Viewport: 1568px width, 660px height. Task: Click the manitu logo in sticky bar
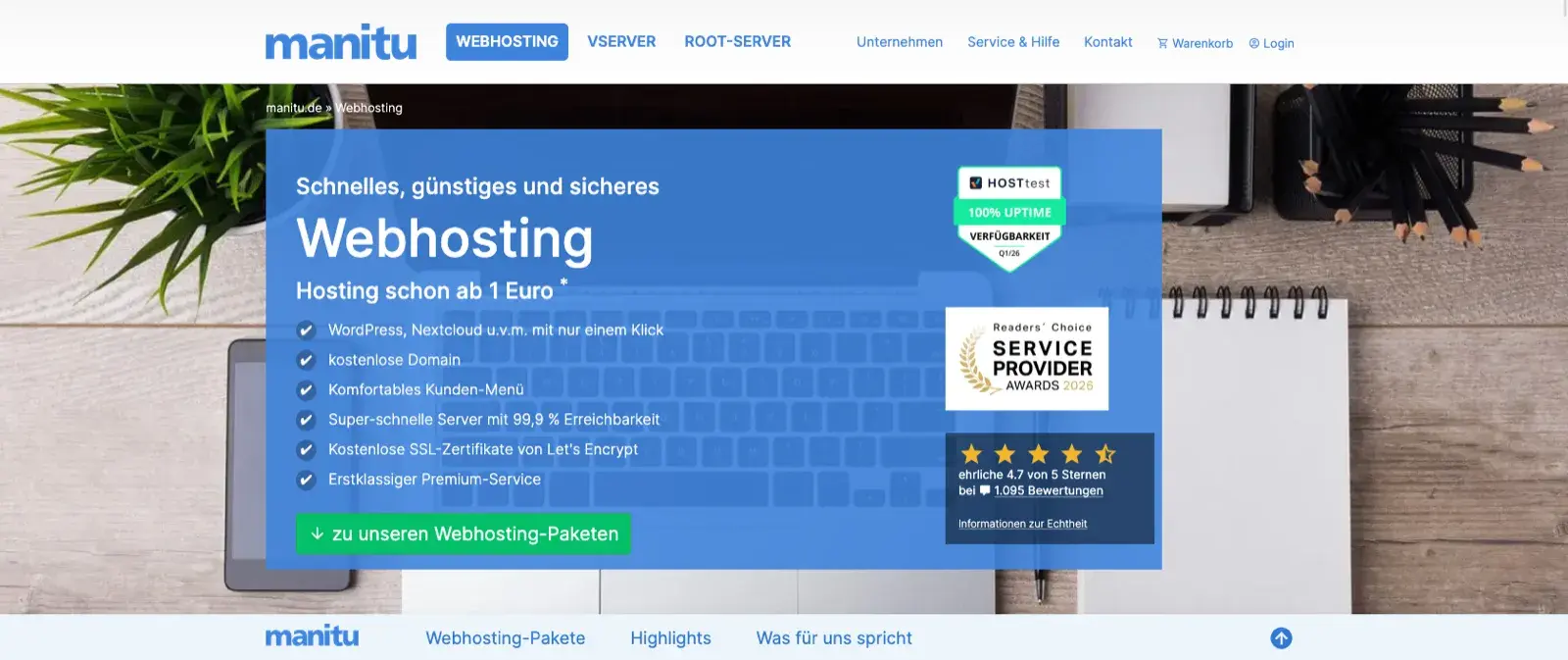312,636
